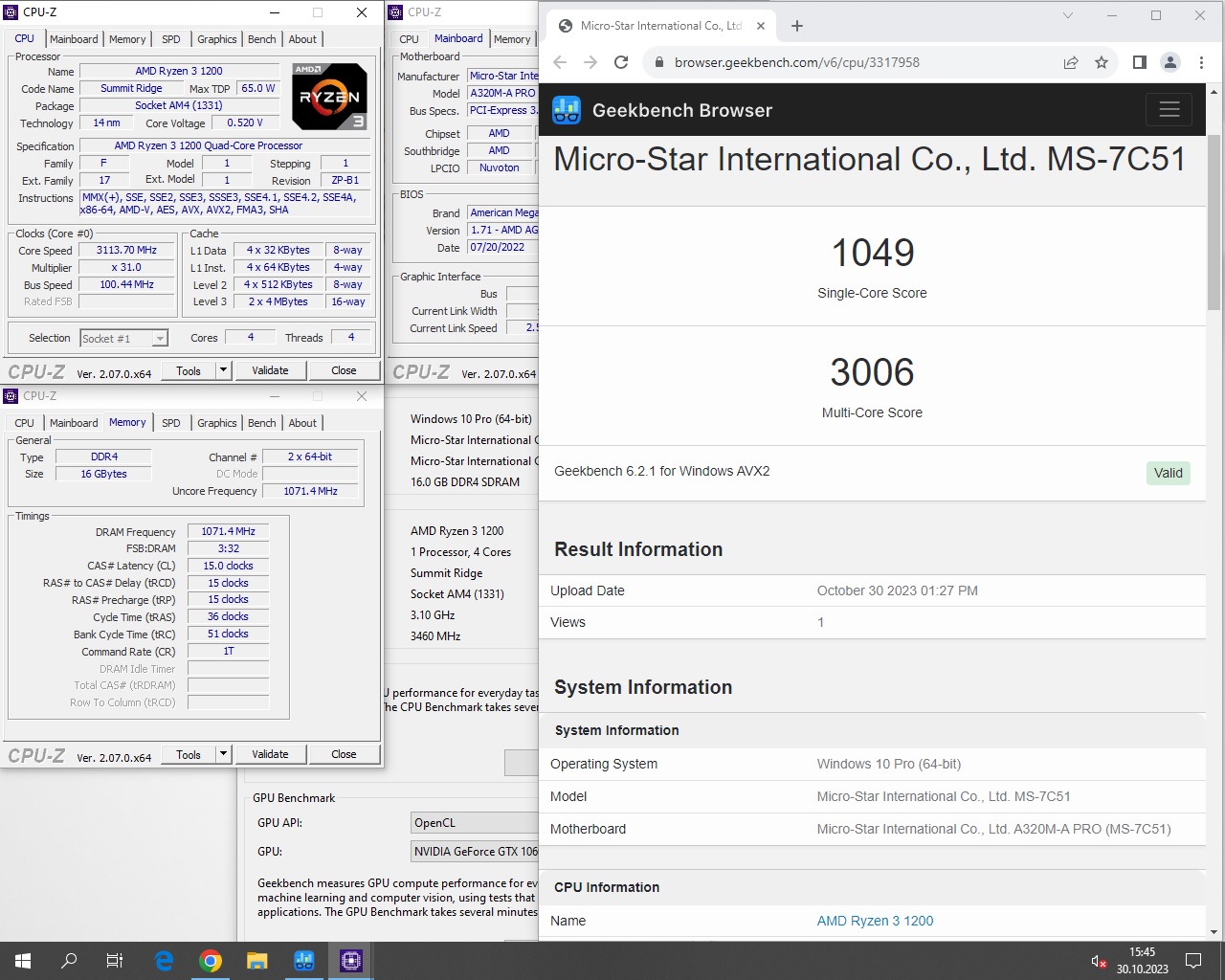Switch to Geekbench app on taskbar
This screenshot has height=980, width=1225.
(304, 961)
